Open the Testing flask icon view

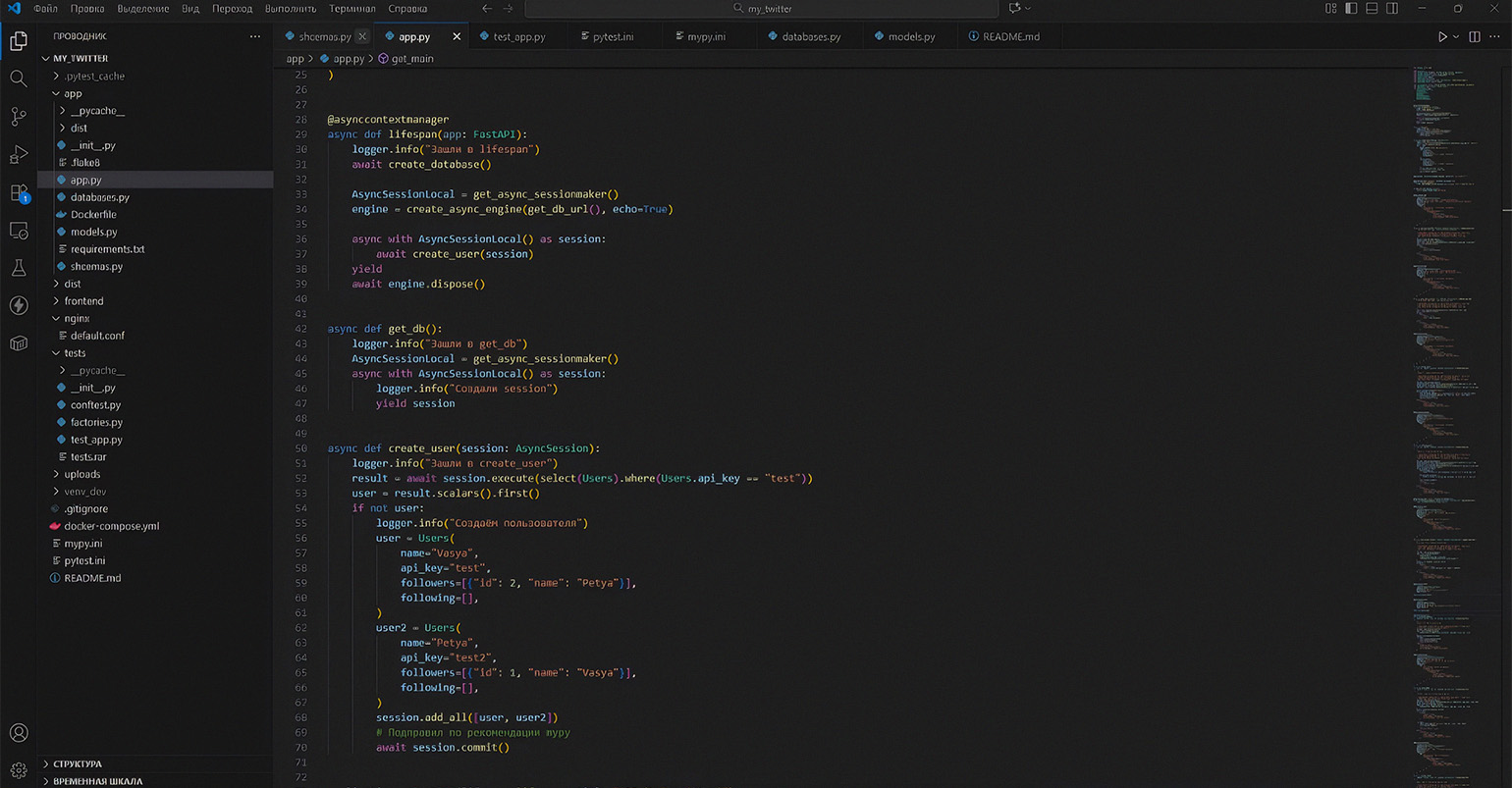(18, 268)
